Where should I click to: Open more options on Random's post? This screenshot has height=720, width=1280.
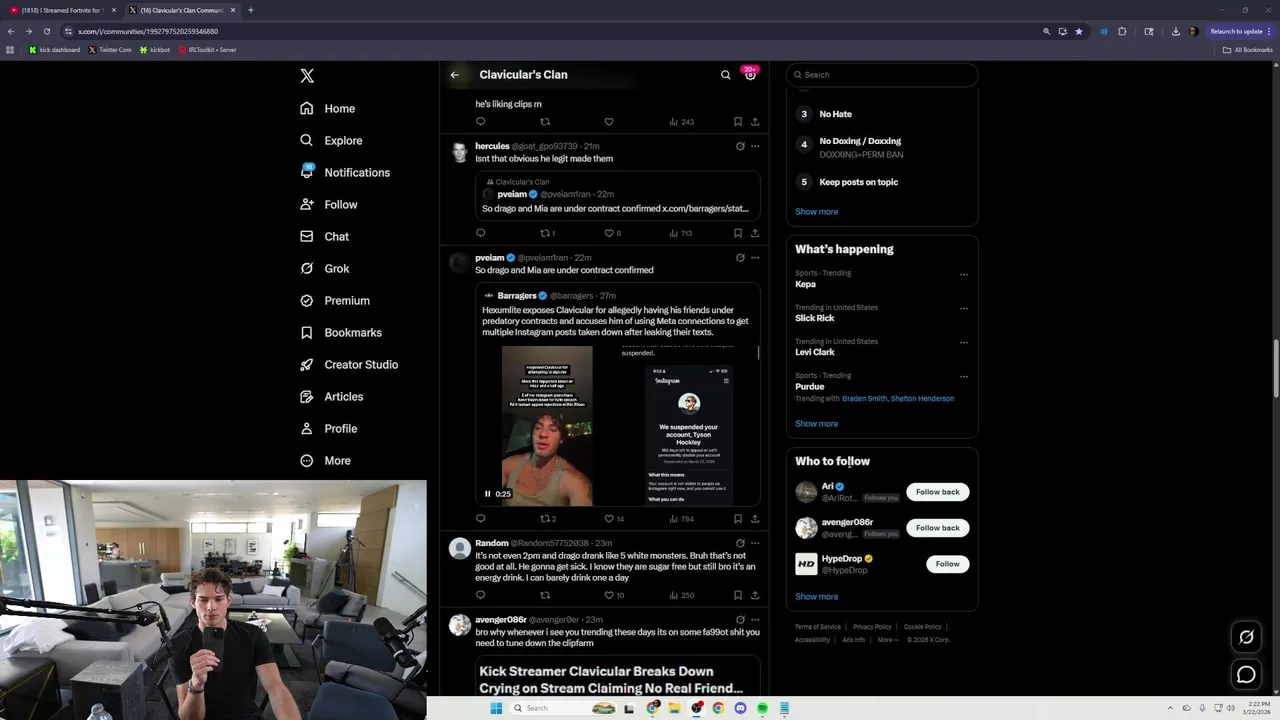pyautogui.click(x=755, y=543)
